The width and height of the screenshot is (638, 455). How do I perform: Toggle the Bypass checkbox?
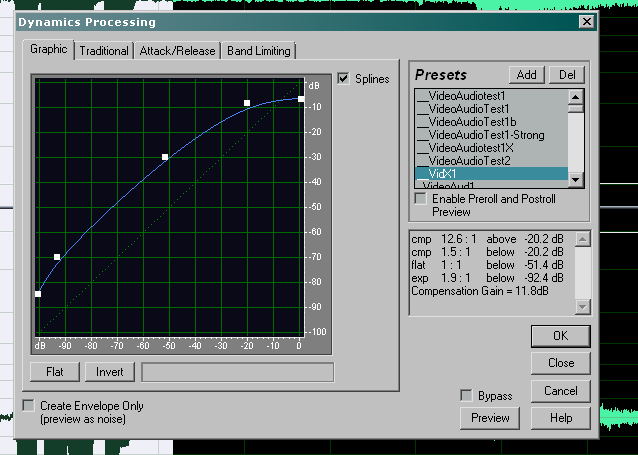coord(466,396)
